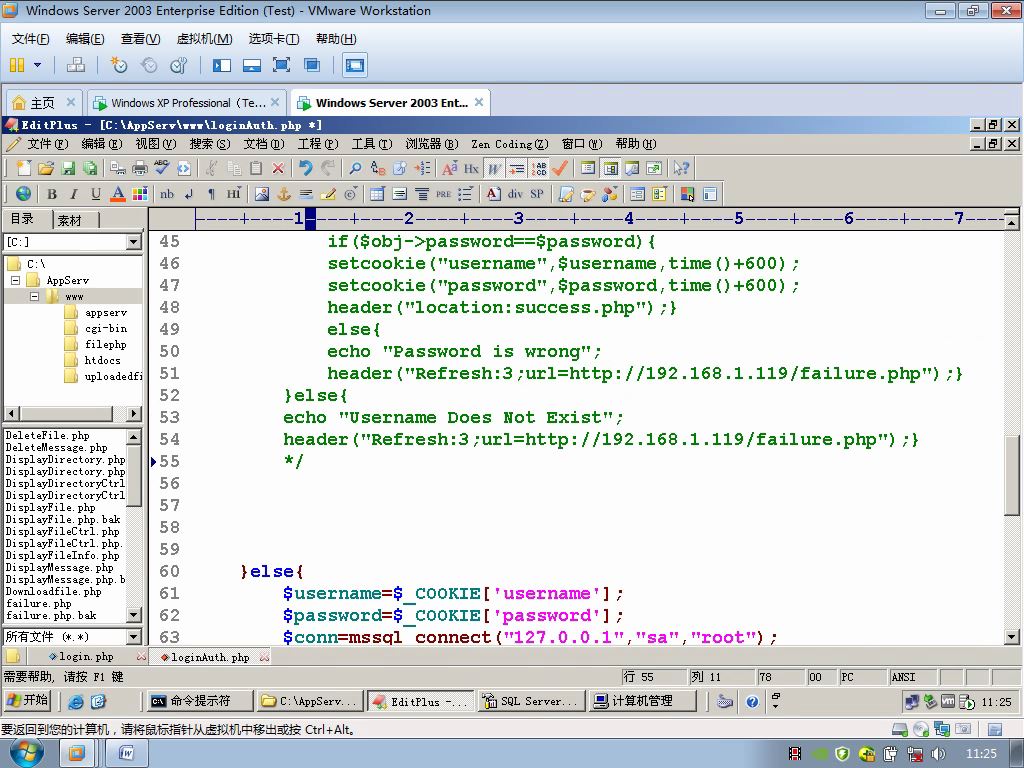The height and width of the screenshot is (768, 1024).
Task: Click the context help arrow-question icon
Action: click(681, 168)
